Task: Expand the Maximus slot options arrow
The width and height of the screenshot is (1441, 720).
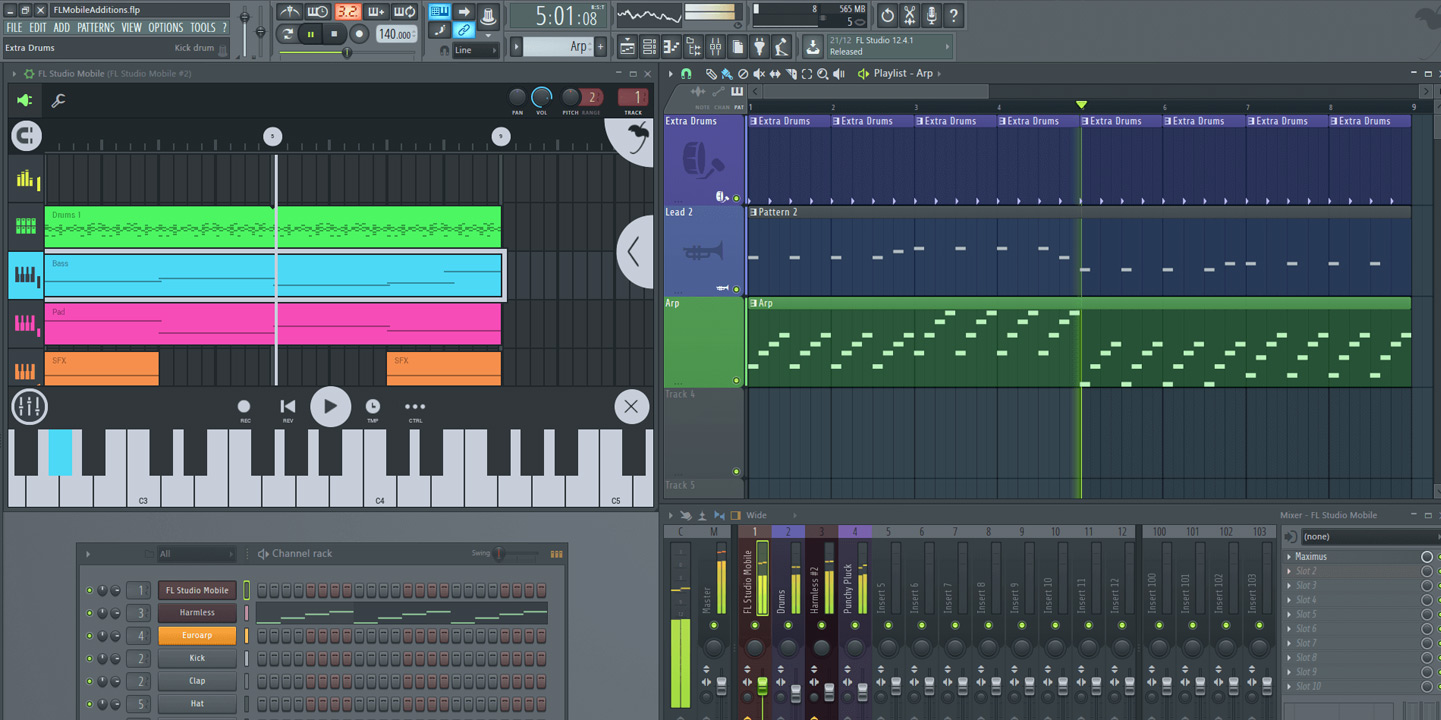Action: coord(1289,556)
